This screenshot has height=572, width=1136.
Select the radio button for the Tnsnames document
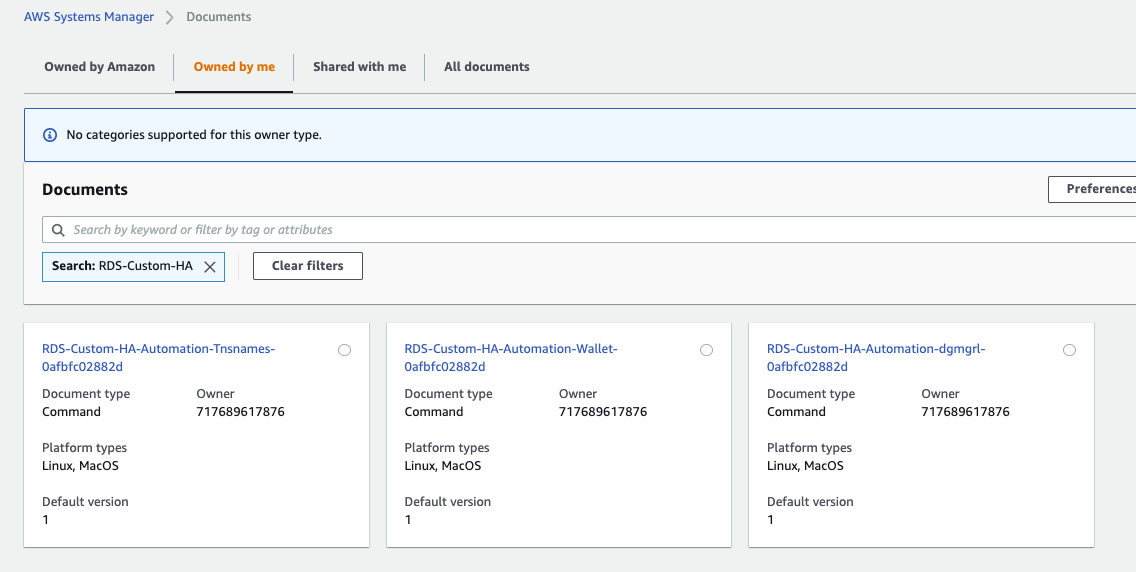[344, 350]
